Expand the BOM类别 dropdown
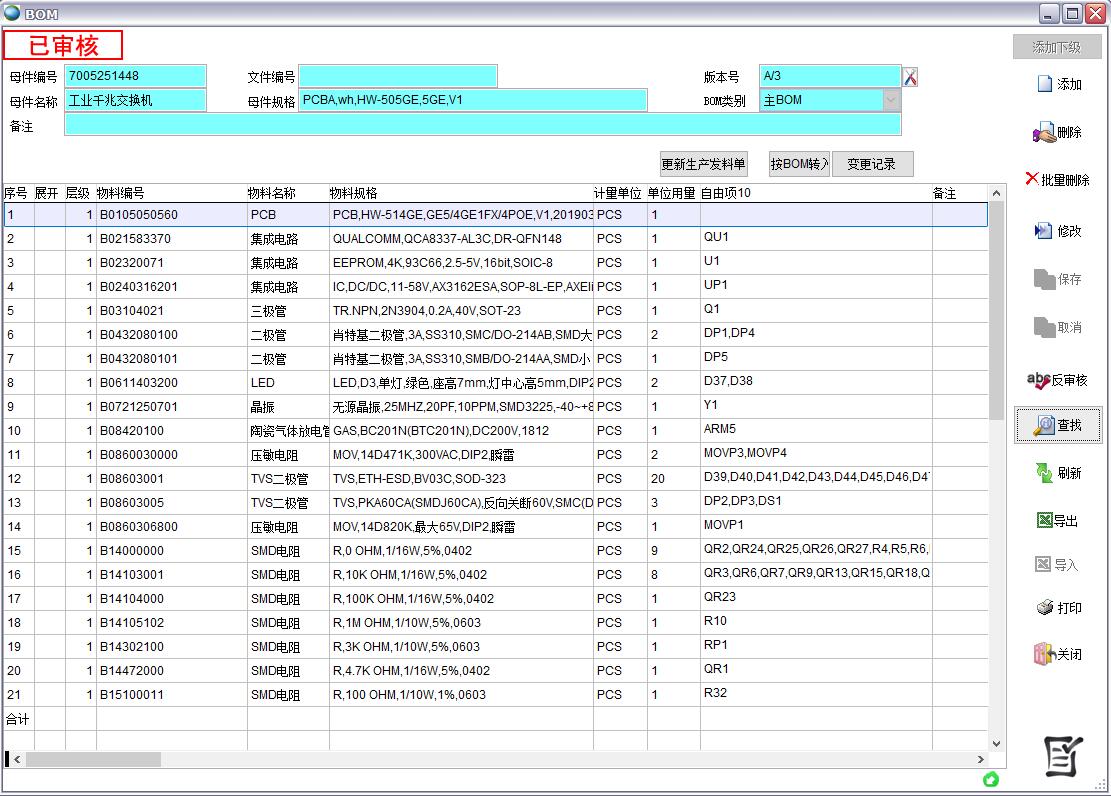Screen dimensions: 1111x796 tap(891, 100)
